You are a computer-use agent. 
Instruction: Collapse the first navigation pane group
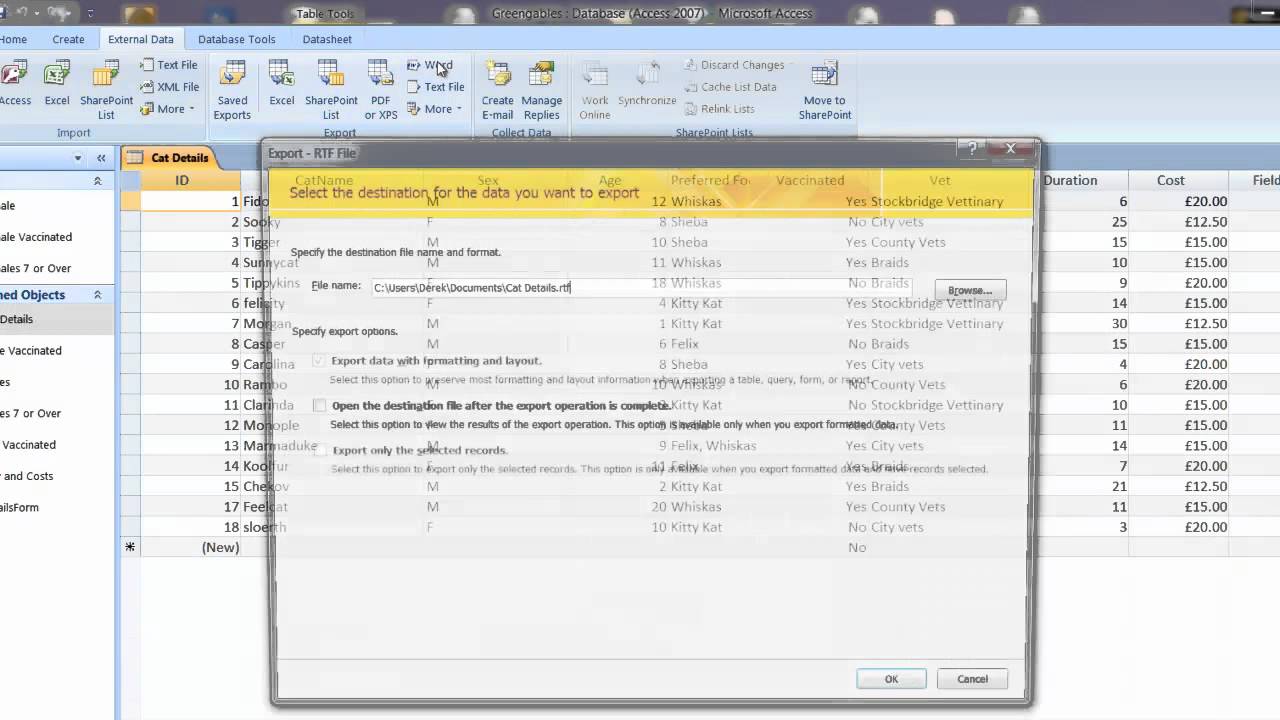97,181
